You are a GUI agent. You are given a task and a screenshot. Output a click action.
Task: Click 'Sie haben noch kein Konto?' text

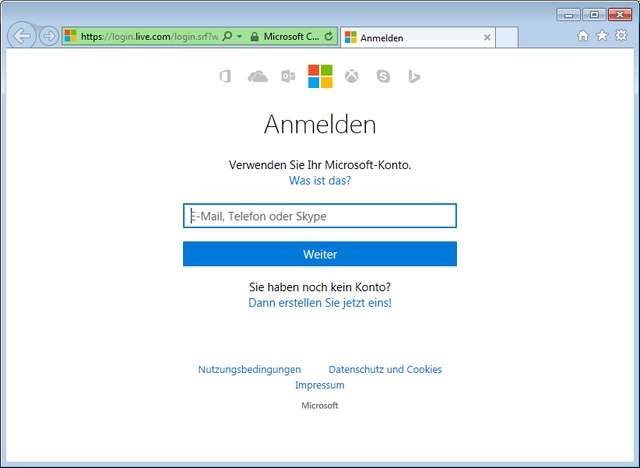pyautogui.click(x=320, y=287)
